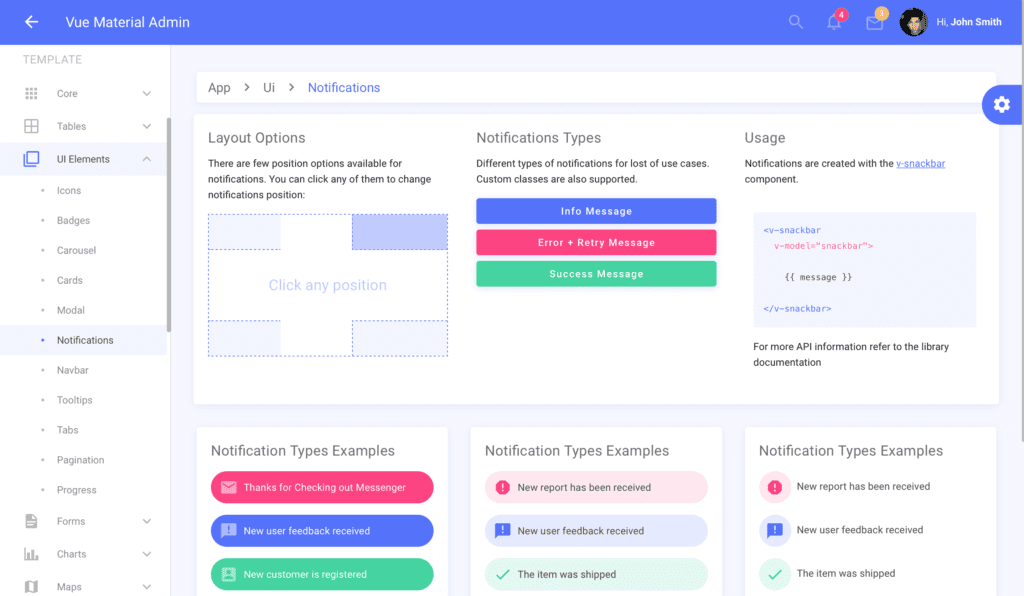Screen dimensions: 1024x596
Task: Open the Progress sidebar item
Action: (84, 490)
